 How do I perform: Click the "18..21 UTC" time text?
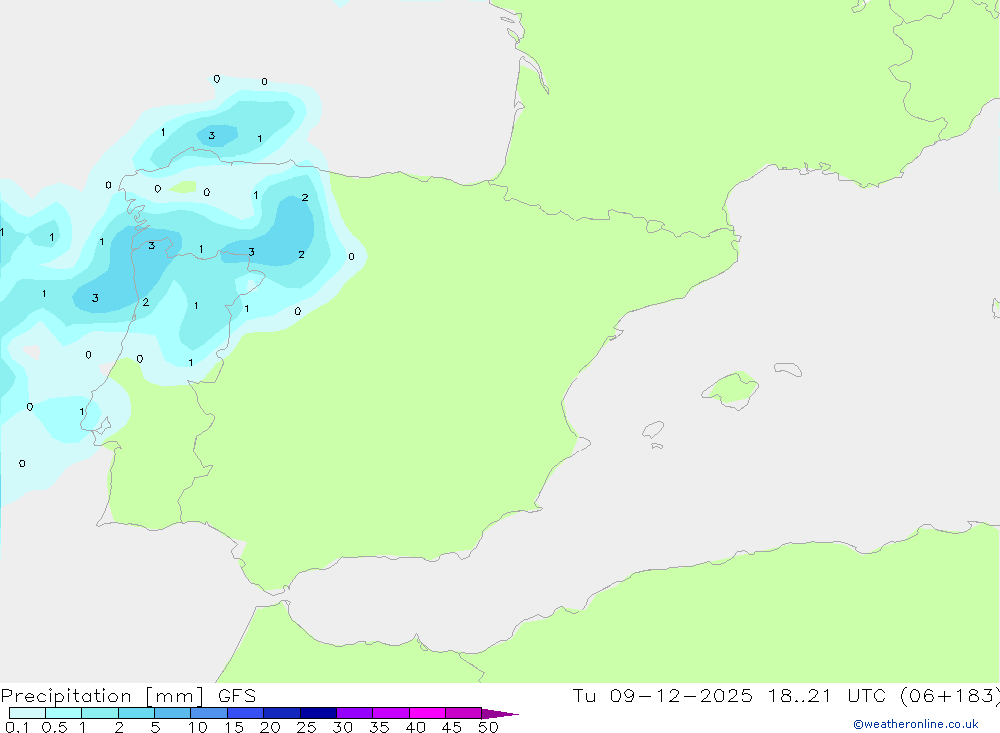pyautogui.click(x=827, y=695)
